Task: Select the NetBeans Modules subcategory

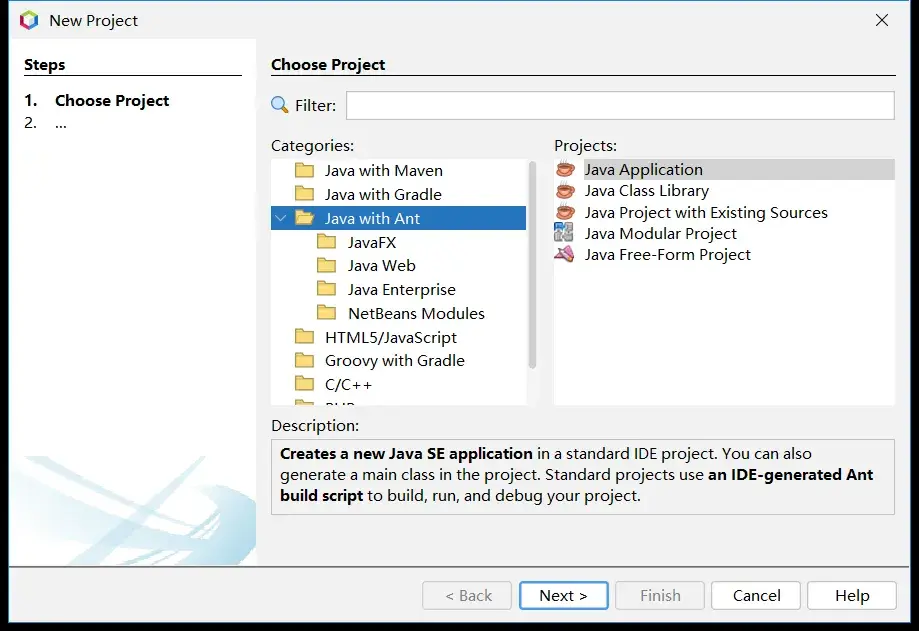Action: coord(416,313)
